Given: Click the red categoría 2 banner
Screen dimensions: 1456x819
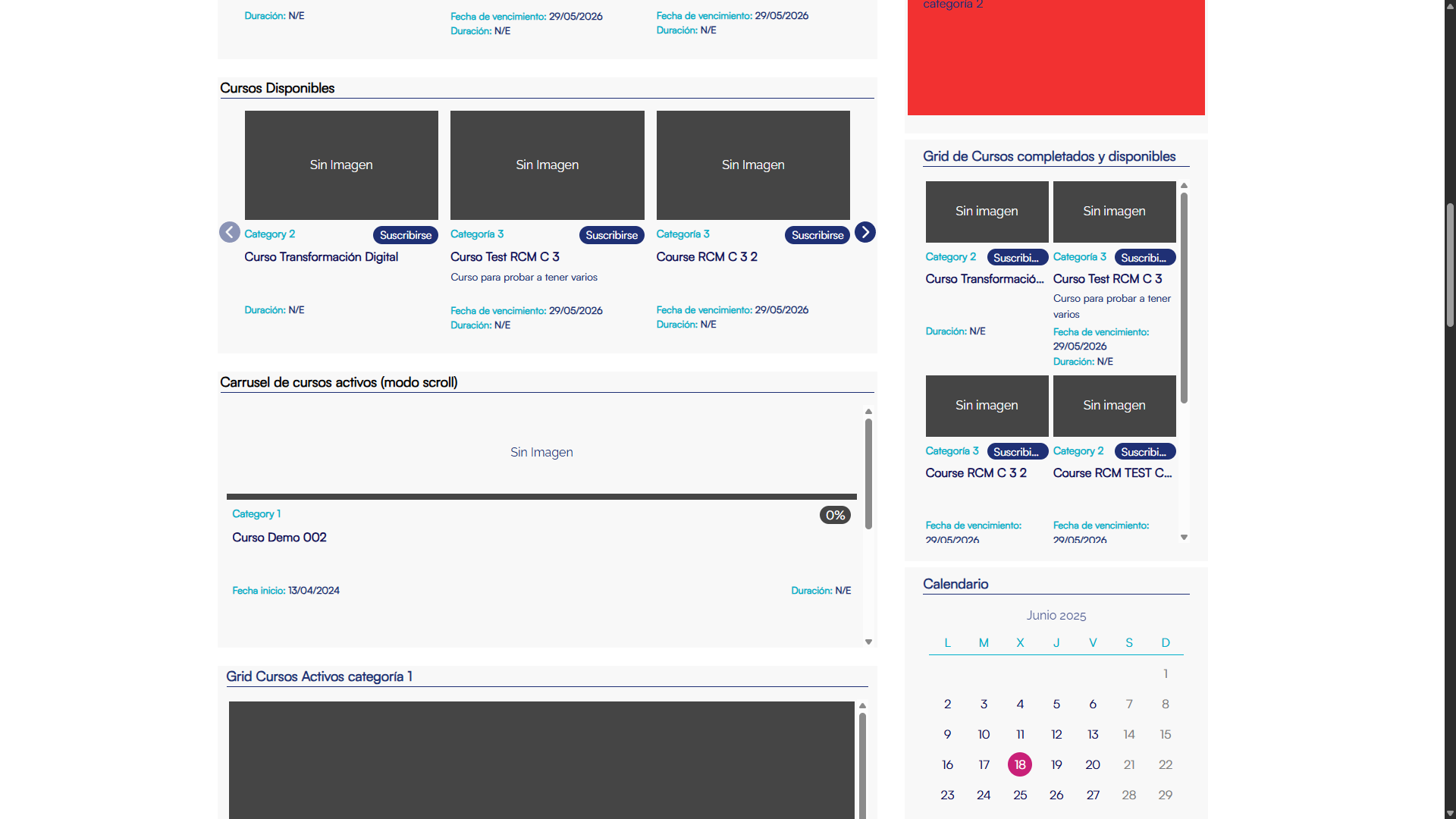Looking at the screenshot, I should pos(1056,58).
